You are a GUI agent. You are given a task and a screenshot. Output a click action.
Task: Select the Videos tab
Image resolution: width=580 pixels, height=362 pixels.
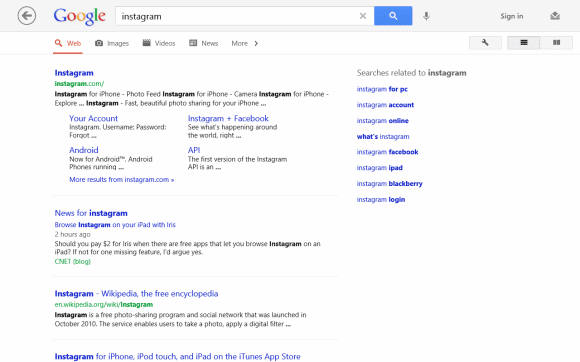(x=159, y=44)
